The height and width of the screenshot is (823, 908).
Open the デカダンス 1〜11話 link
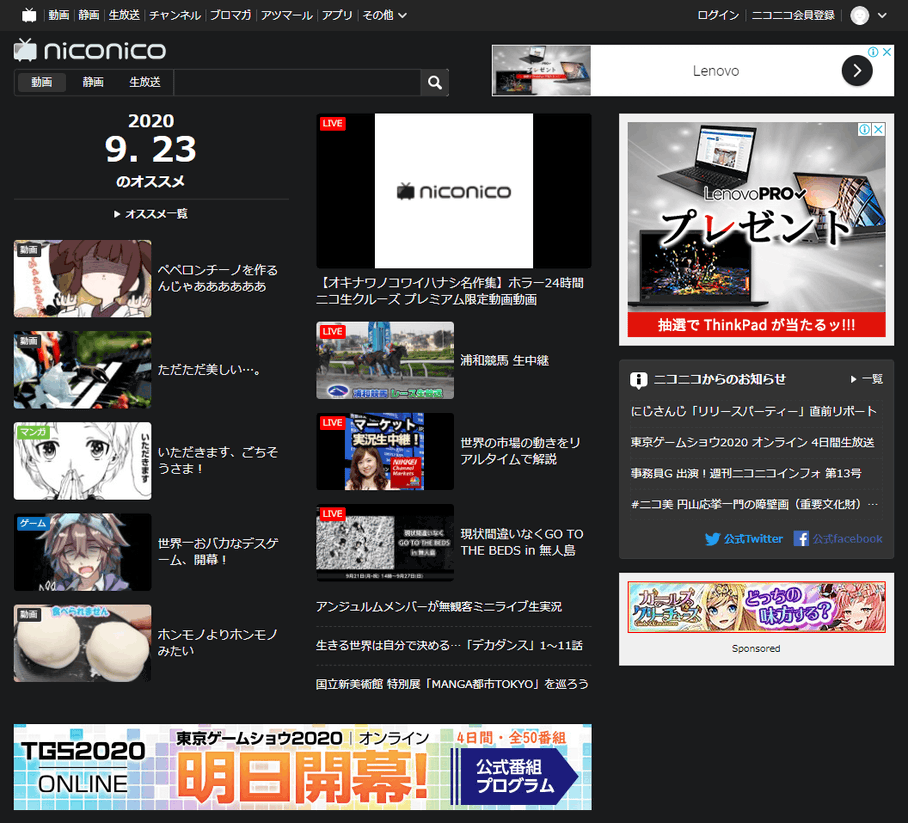point(449,646)
